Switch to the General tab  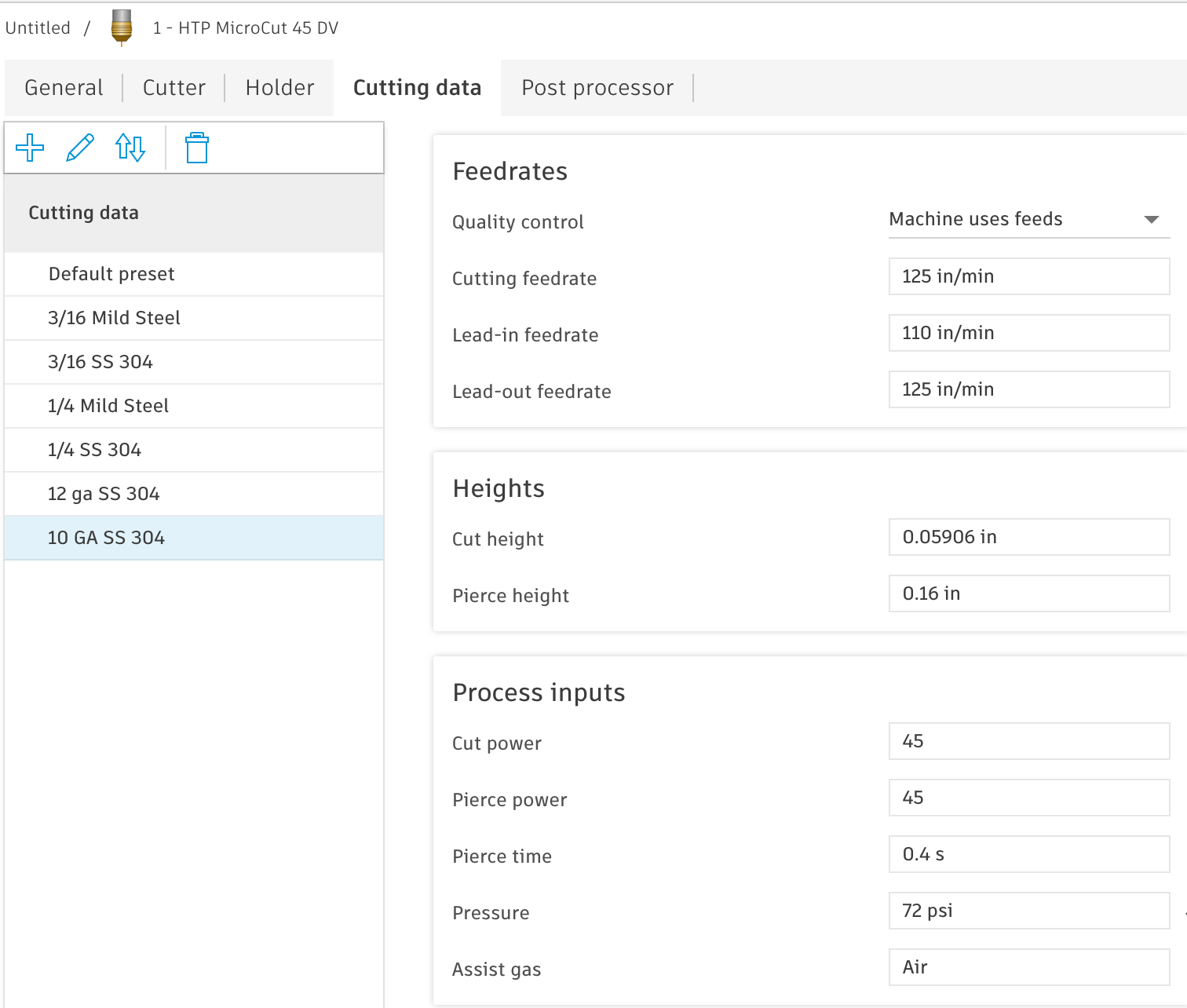[x=64, y=88]
